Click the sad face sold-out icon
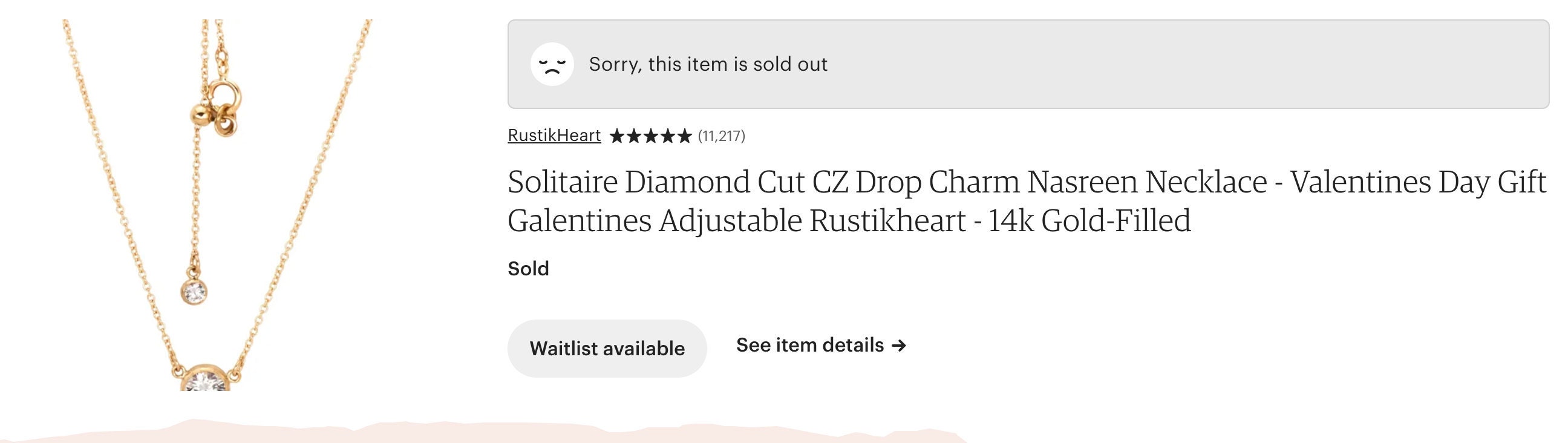1568x443 pixels. coord(552,64)
